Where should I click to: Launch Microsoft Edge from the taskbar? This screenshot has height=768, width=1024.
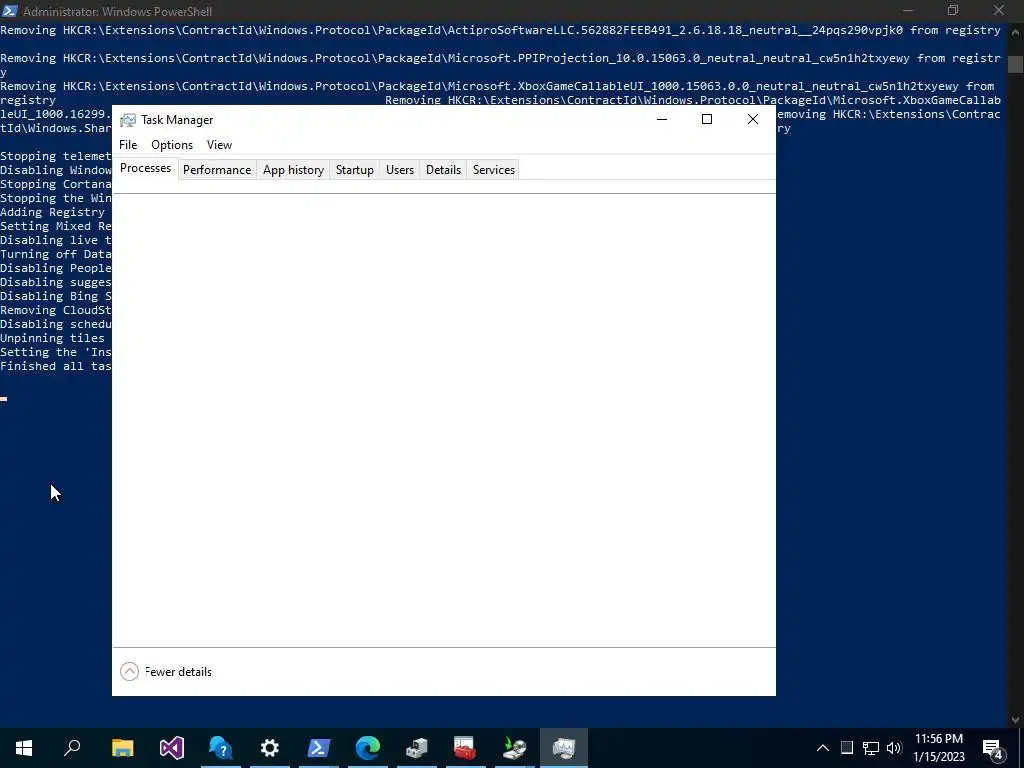(368, 748)
